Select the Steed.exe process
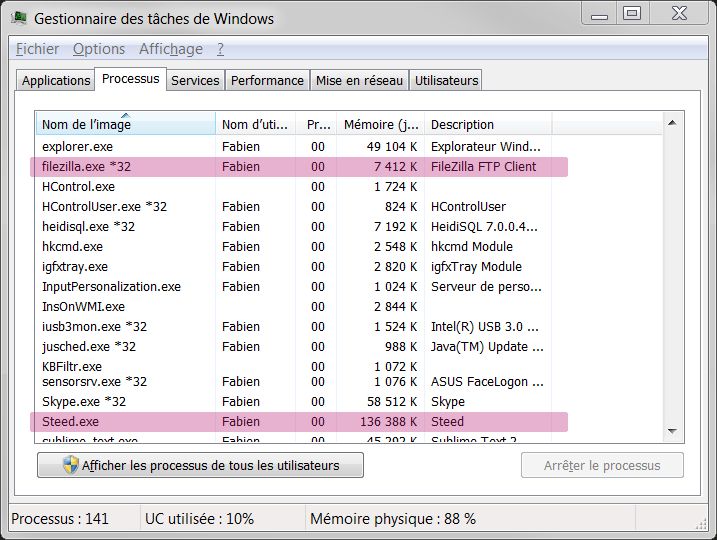This screenshot has width=717, height=540. 300,422
